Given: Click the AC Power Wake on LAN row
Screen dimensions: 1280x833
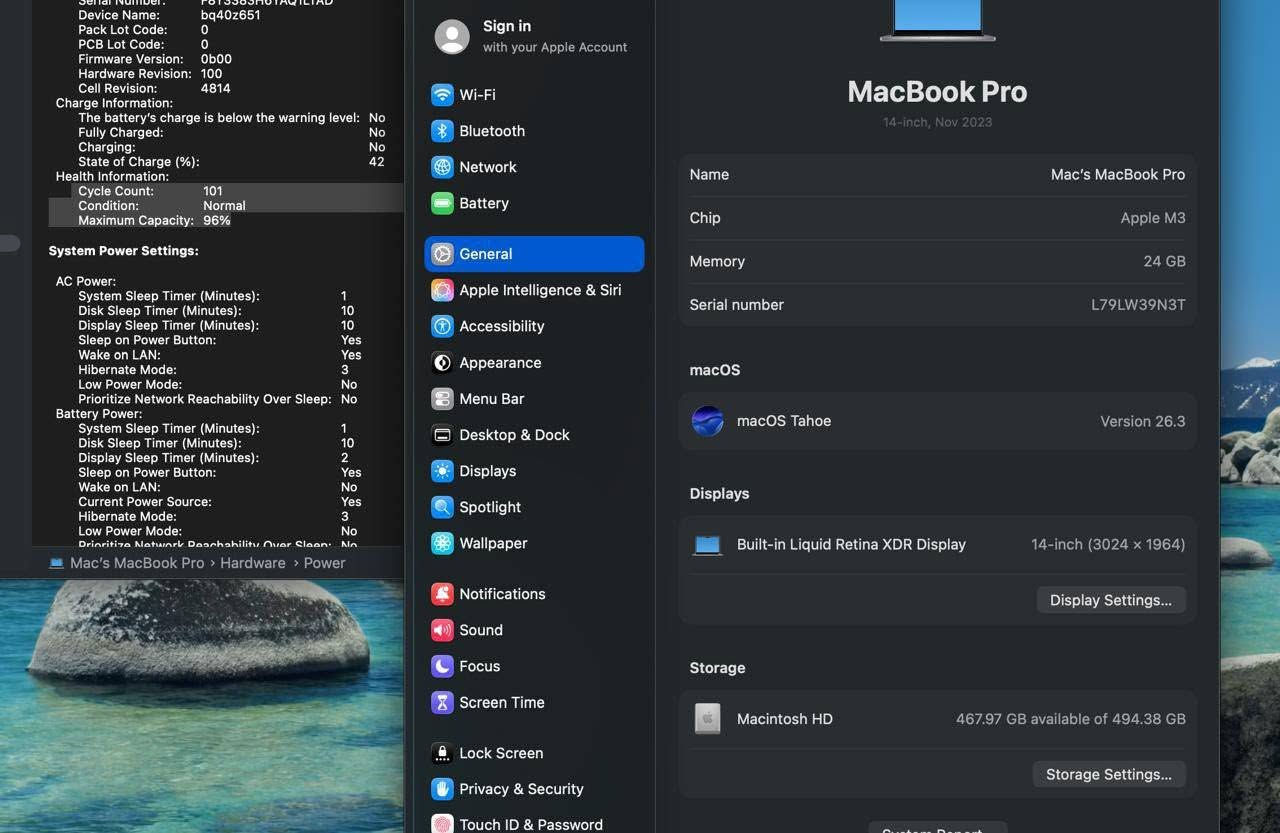Looking at the screenshot, I should (220, 355).
